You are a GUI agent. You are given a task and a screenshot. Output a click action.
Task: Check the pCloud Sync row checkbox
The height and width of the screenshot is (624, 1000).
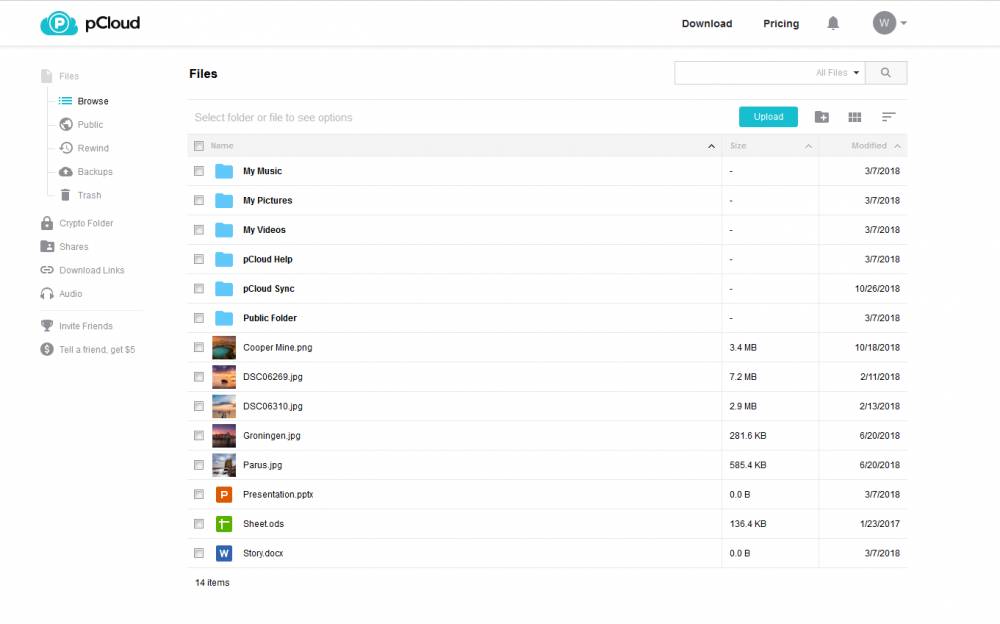pyautogui.click(x=199, y=288)
